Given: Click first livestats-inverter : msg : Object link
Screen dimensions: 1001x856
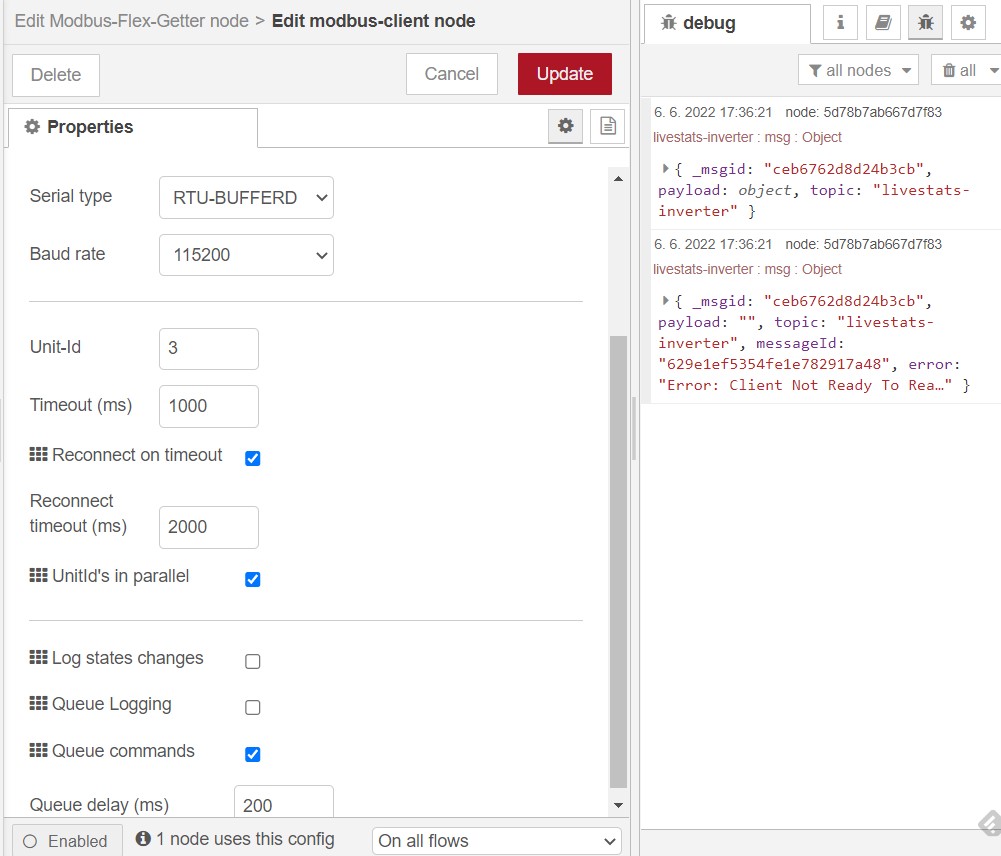Looking at the screenshot, I should tap(747, 137).
